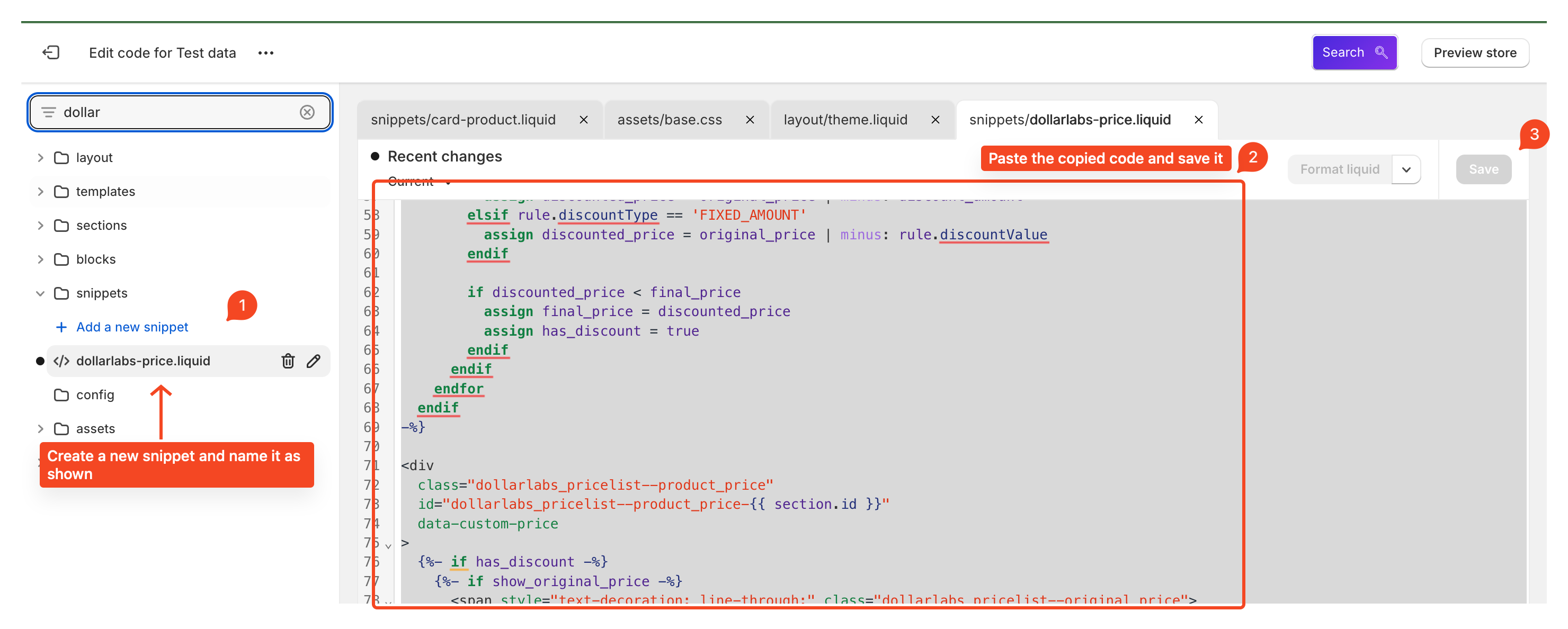Delete dollarlabs-price.liquid with trash icon
Viewport: 1568px width, 629px height.
288,361
